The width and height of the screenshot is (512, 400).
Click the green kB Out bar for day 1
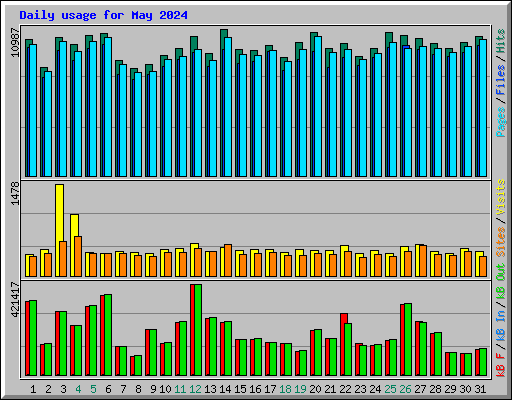click(33, 338)
